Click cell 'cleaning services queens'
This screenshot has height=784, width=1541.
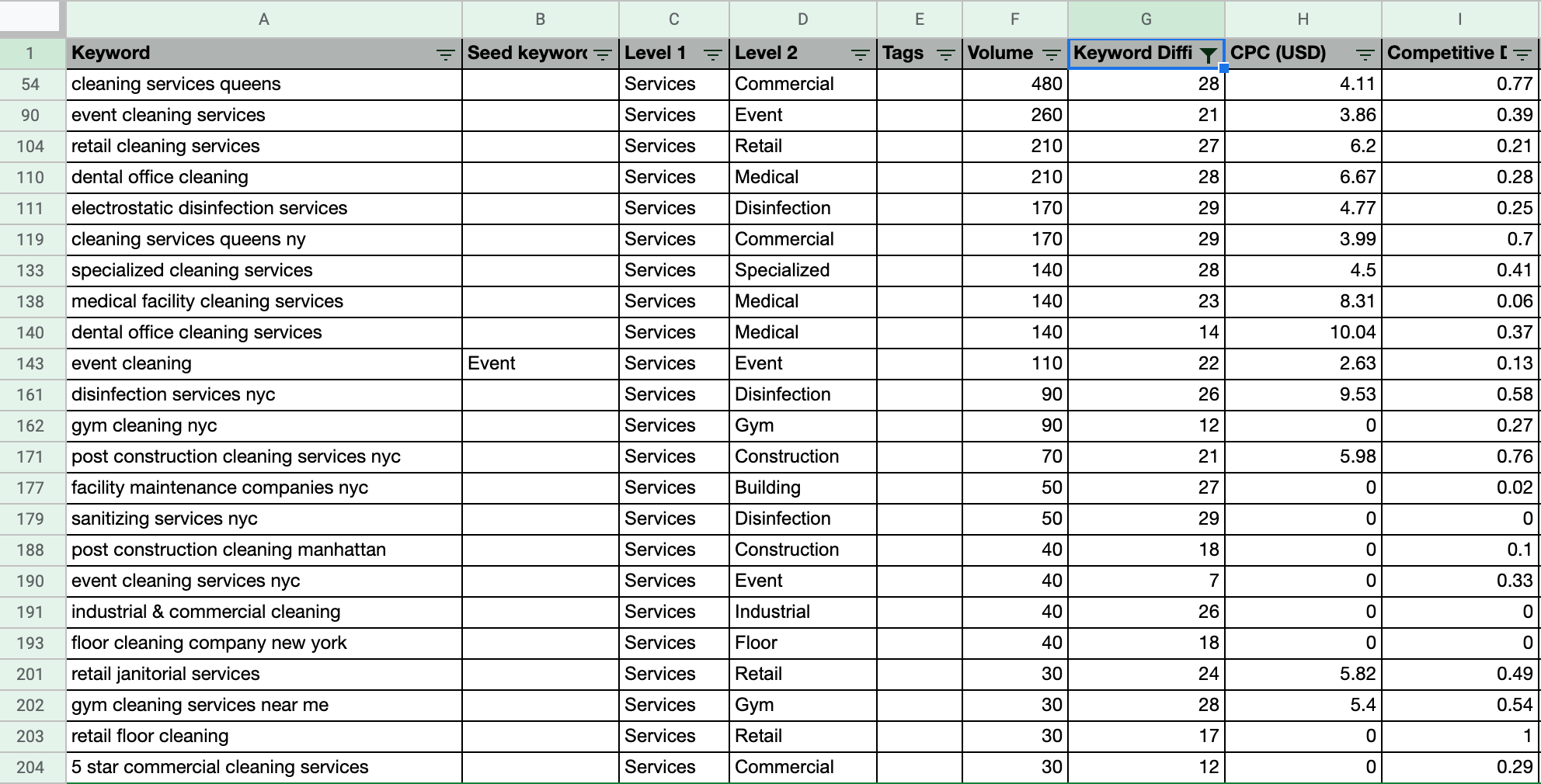click(264, 85)
